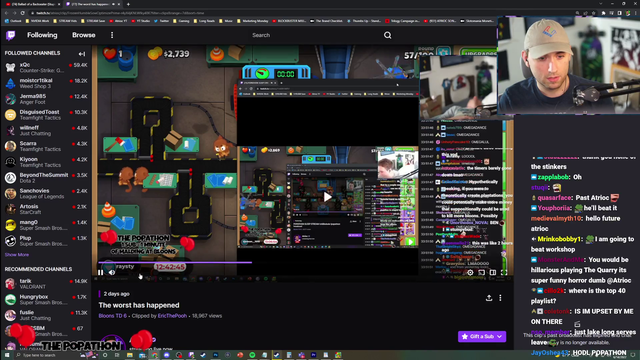The height and width of the screenshot is (360, 640).
Task: Open Discord from the taskbar
Action: click(x=167, y=355)
